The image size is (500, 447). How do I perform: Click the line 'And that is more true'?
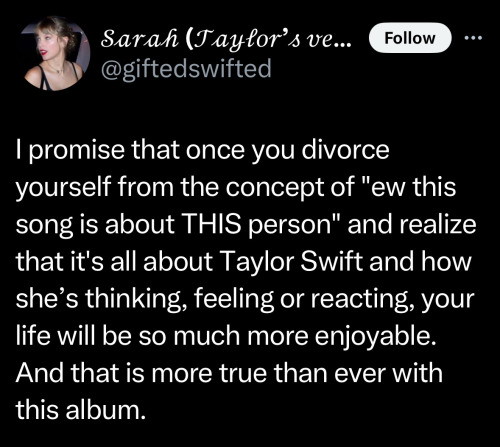click(229, 373)
